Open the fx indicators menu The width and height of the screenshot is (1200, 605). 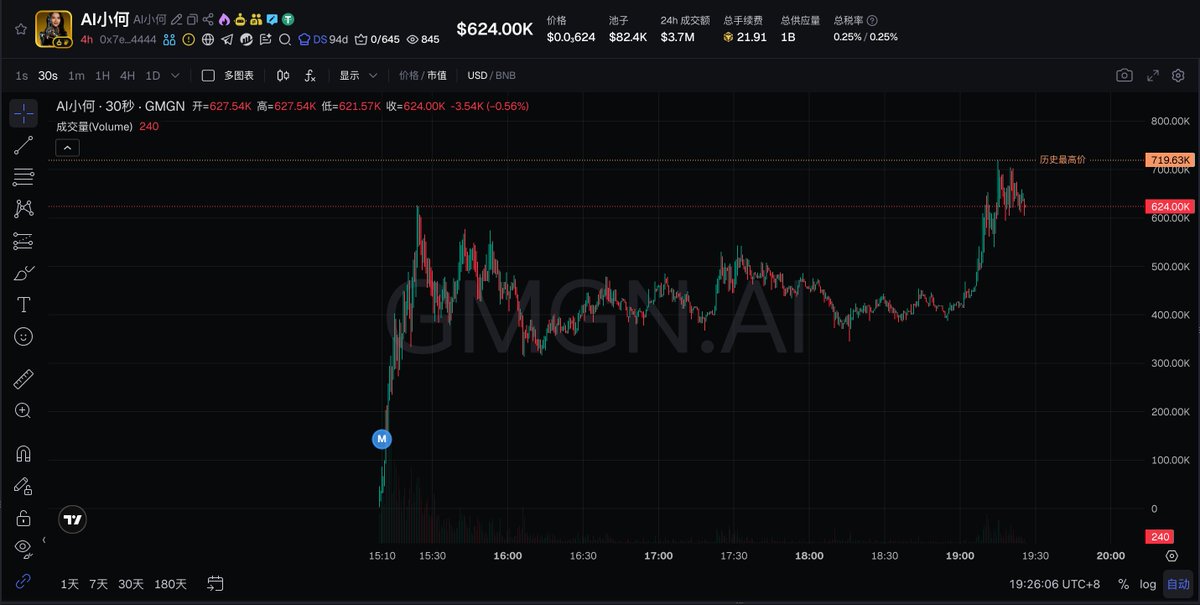pos(310,76)
